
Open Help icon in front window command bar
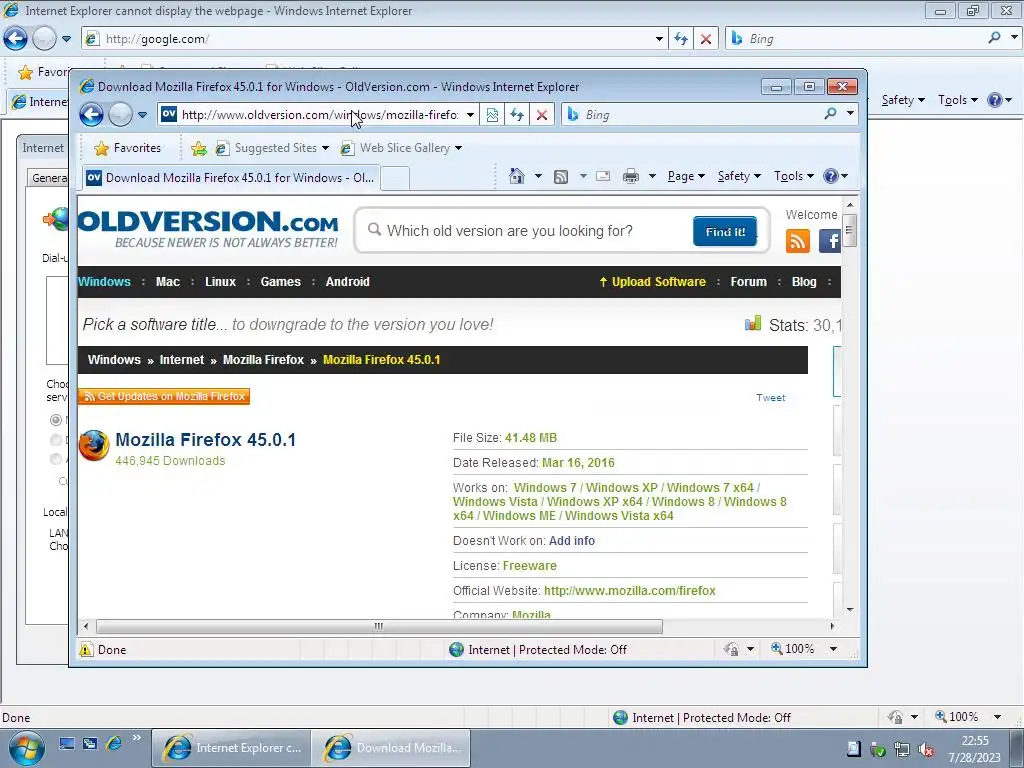tap(831, 176)
